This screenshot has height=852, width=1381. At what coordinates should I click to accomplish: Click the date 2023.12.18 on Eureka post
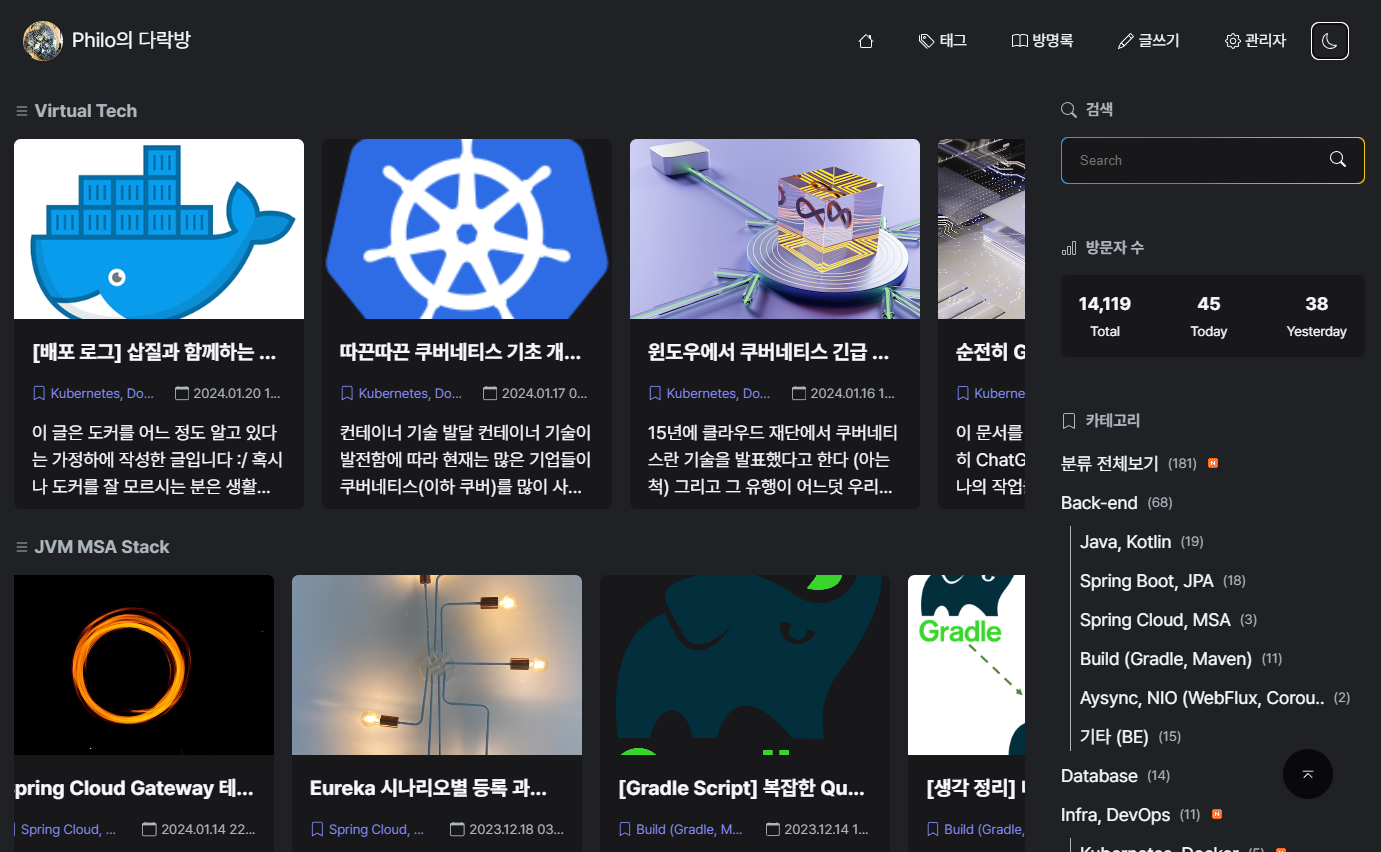pyautogui.click(x=507, y=829)
